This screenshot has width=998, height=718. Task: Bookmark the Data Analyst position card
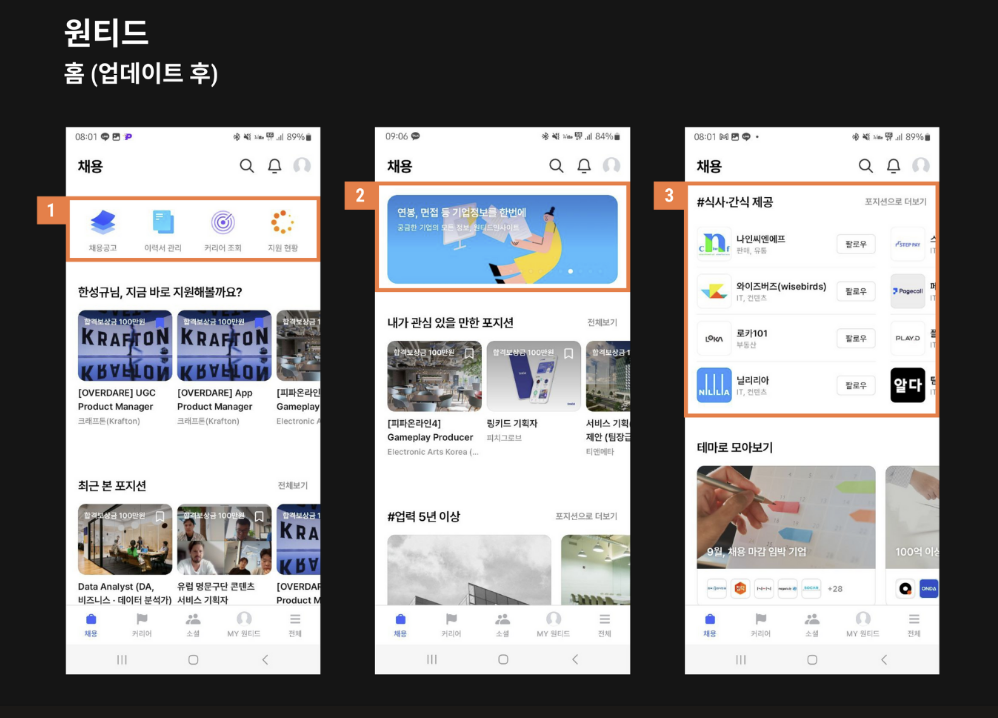[x=160, y=516]
